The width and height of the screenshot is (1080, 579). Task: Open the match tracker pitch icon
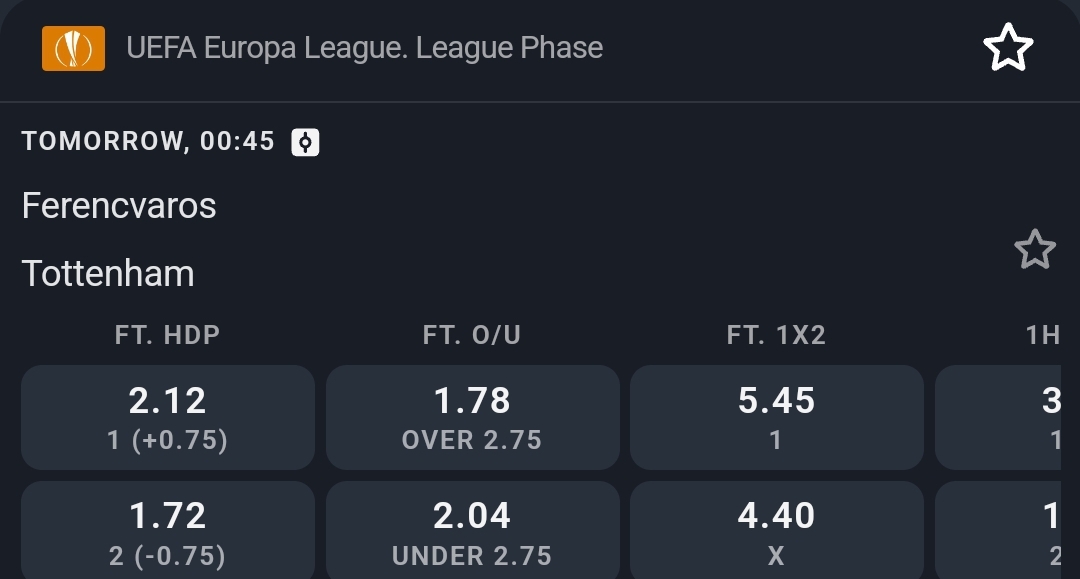(305, 142)
